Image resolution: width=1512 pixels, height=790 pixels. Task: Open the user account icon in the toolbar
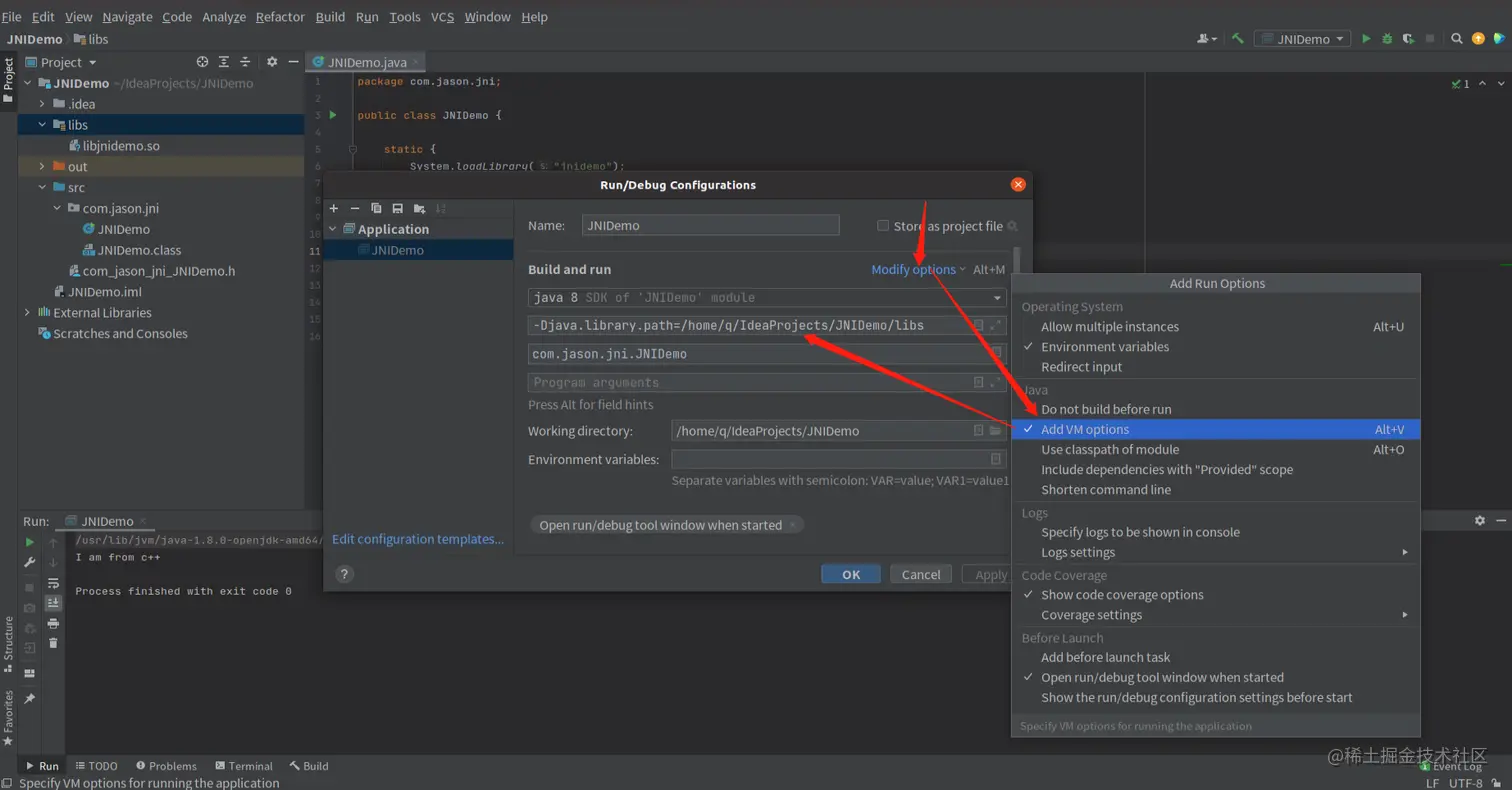pos(1207,39)
